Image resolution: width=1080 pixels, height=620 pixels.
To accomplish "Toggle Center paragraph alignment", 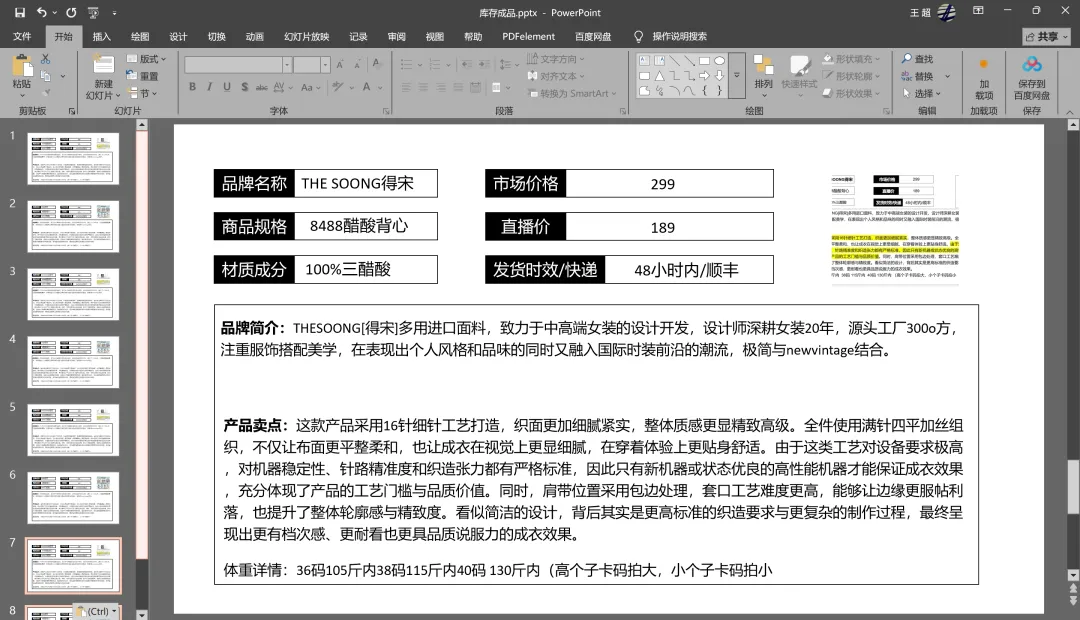I will [423, 87].
